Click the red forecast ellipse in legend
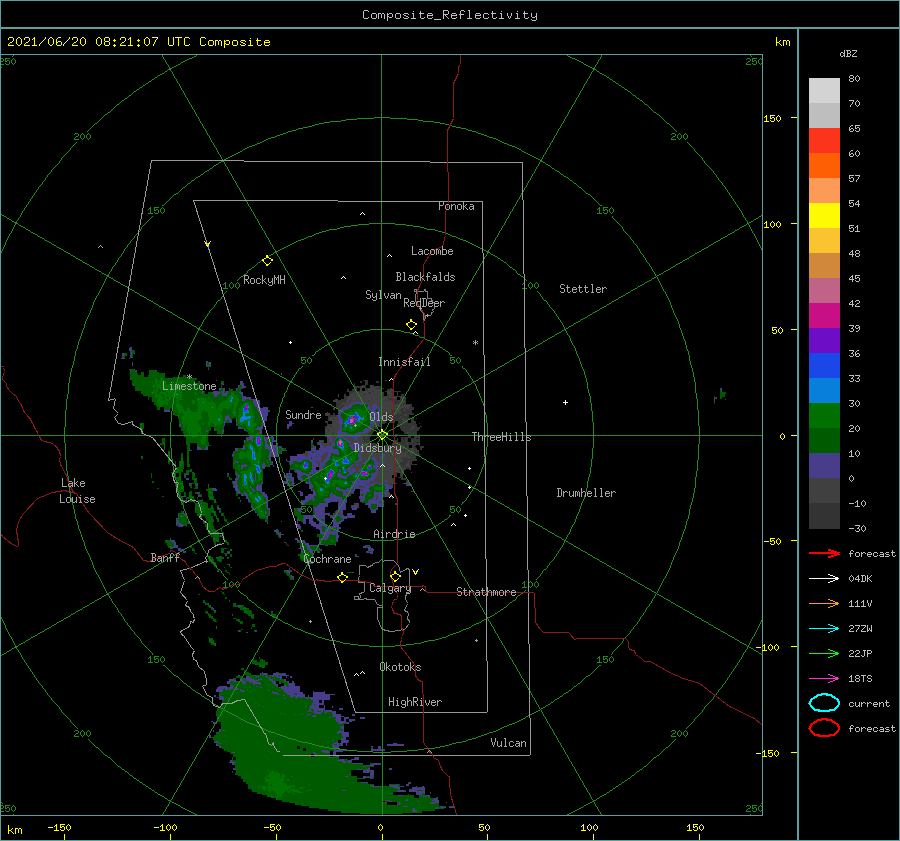 pyautogui.click(x=824, y=728)
